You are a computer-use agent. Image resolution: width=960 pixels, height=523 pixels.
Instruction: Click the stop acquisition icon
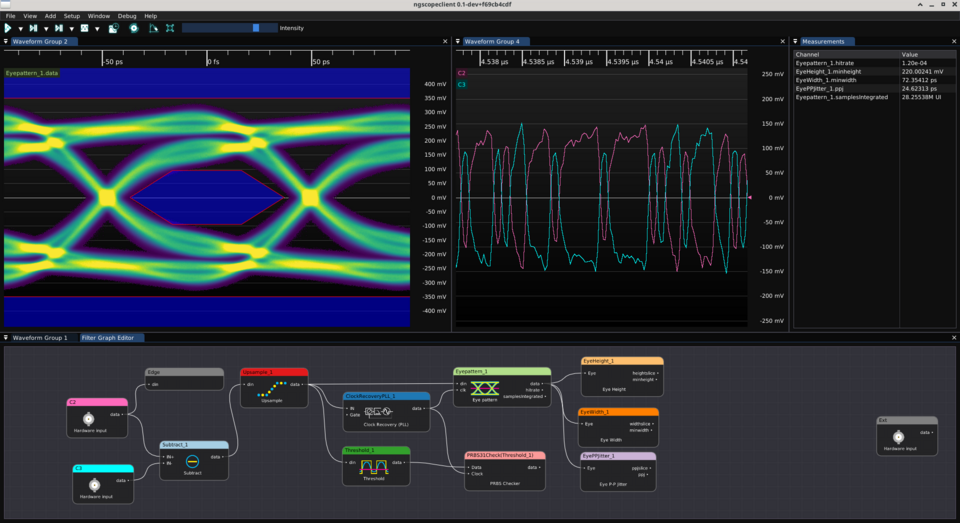pyautogui.click(x=84, y=28)
